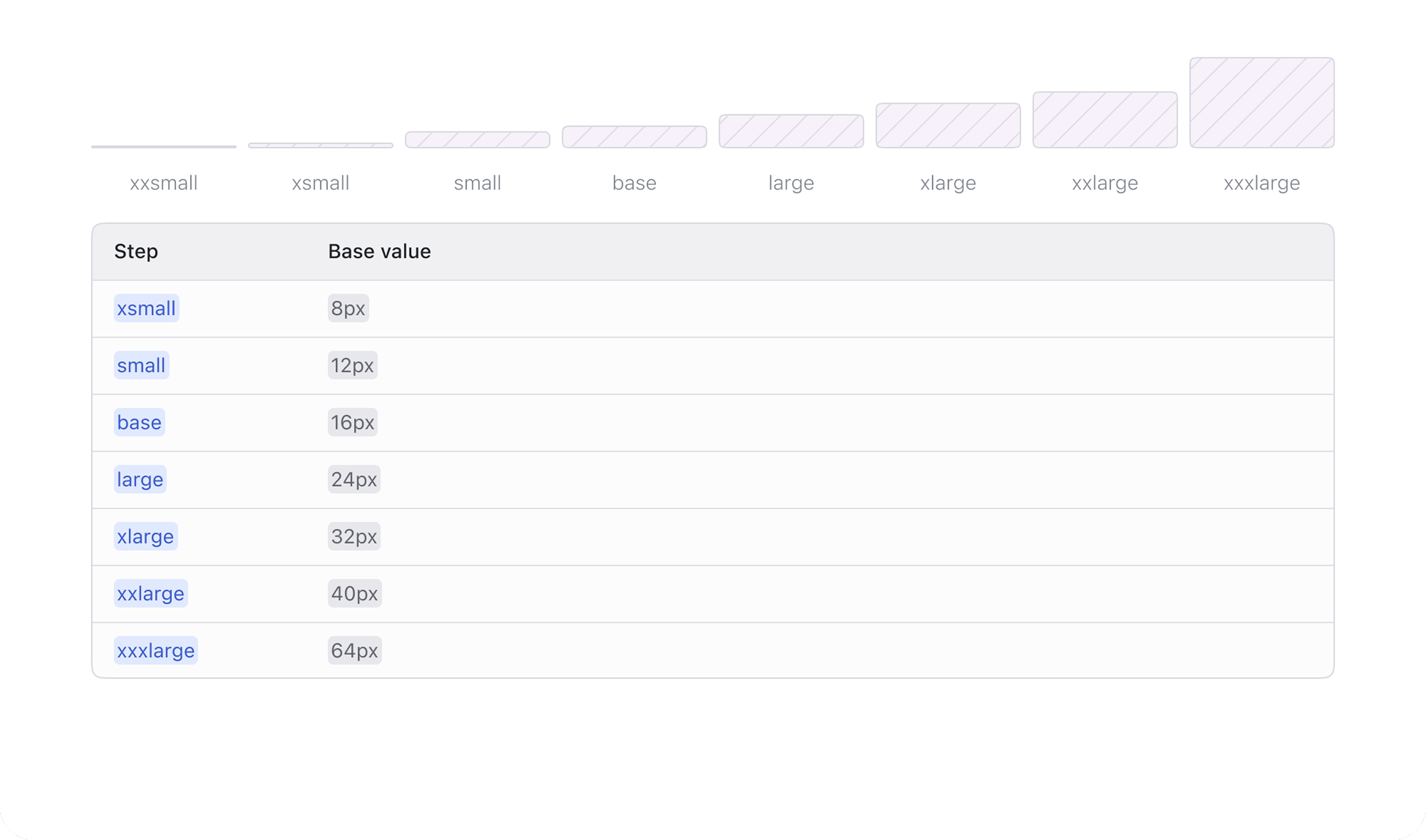The image size is (1426, 840).
Task: Select the xxlarge label under the preview
Action: click(x=1105, y=184)
